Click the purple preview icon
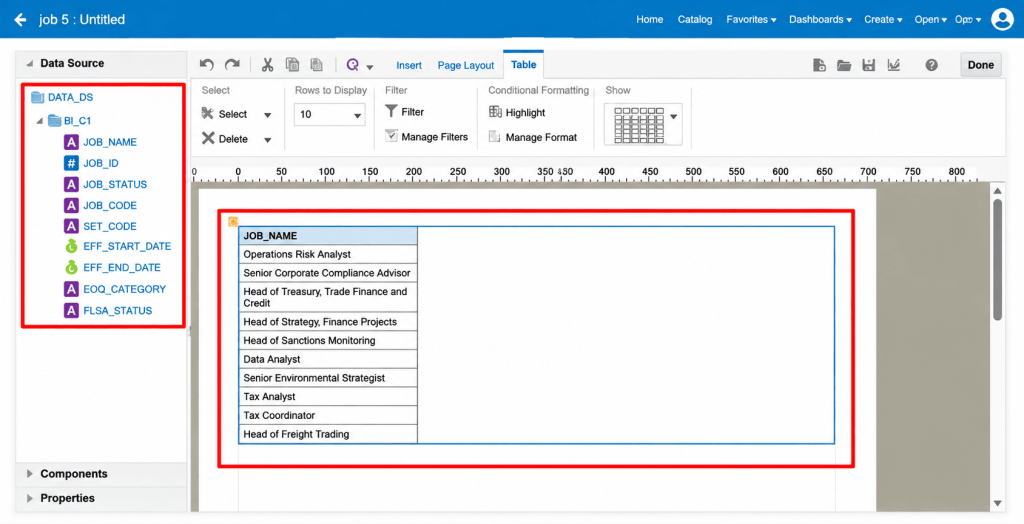 coord(353,65)
